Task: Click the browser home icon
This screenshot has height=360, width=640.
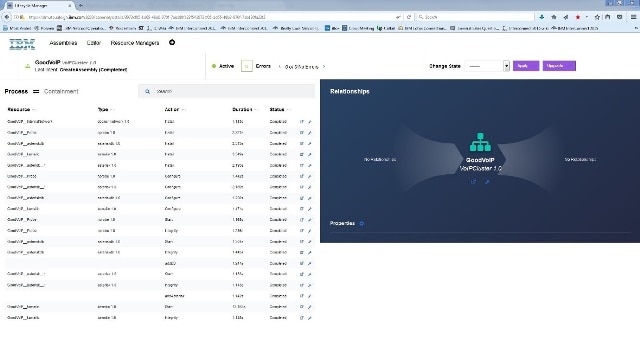Action: click(x=554, y=17)
